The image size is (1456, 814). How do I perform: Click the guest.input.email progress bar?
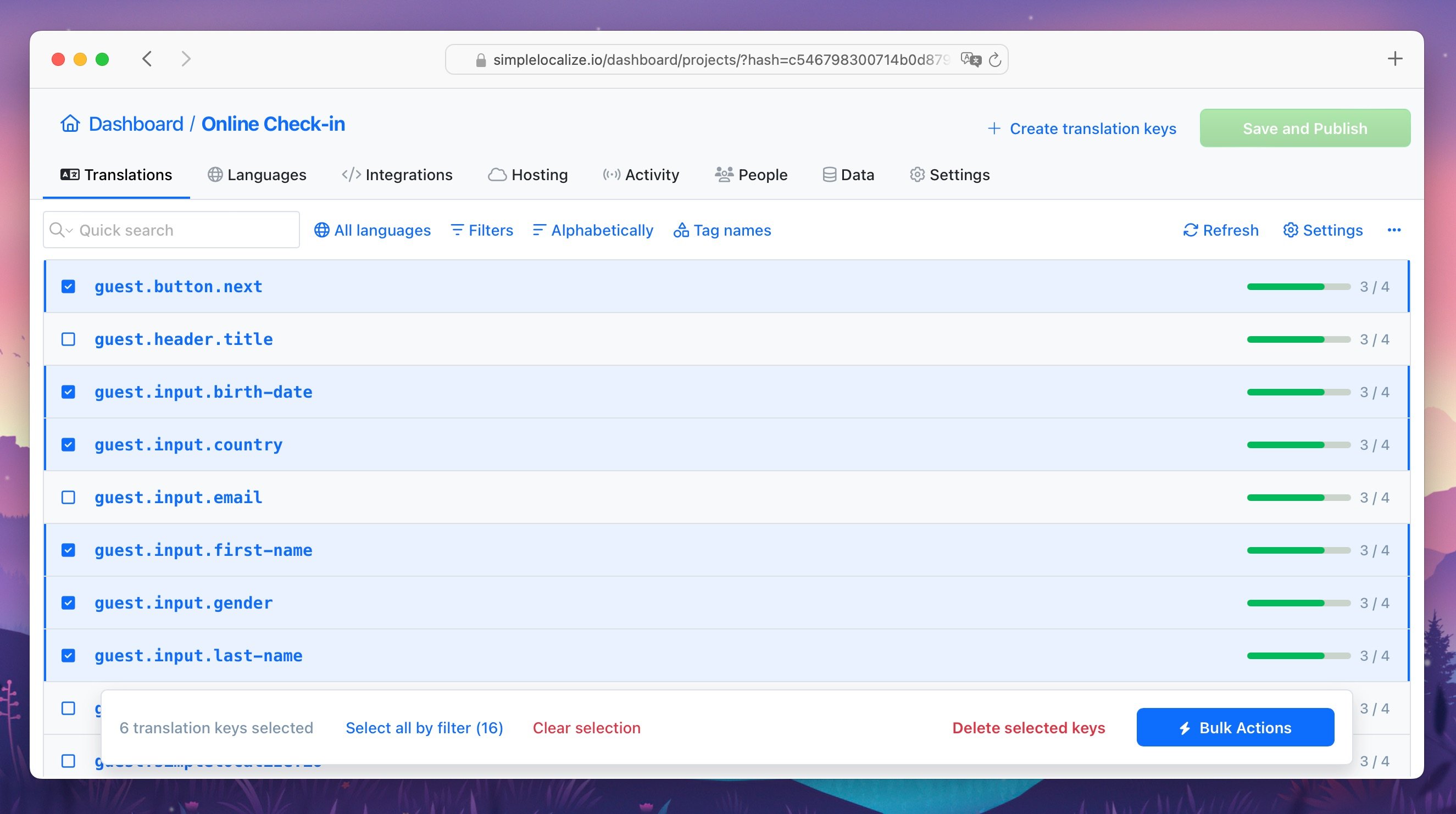click(1299, 498)
